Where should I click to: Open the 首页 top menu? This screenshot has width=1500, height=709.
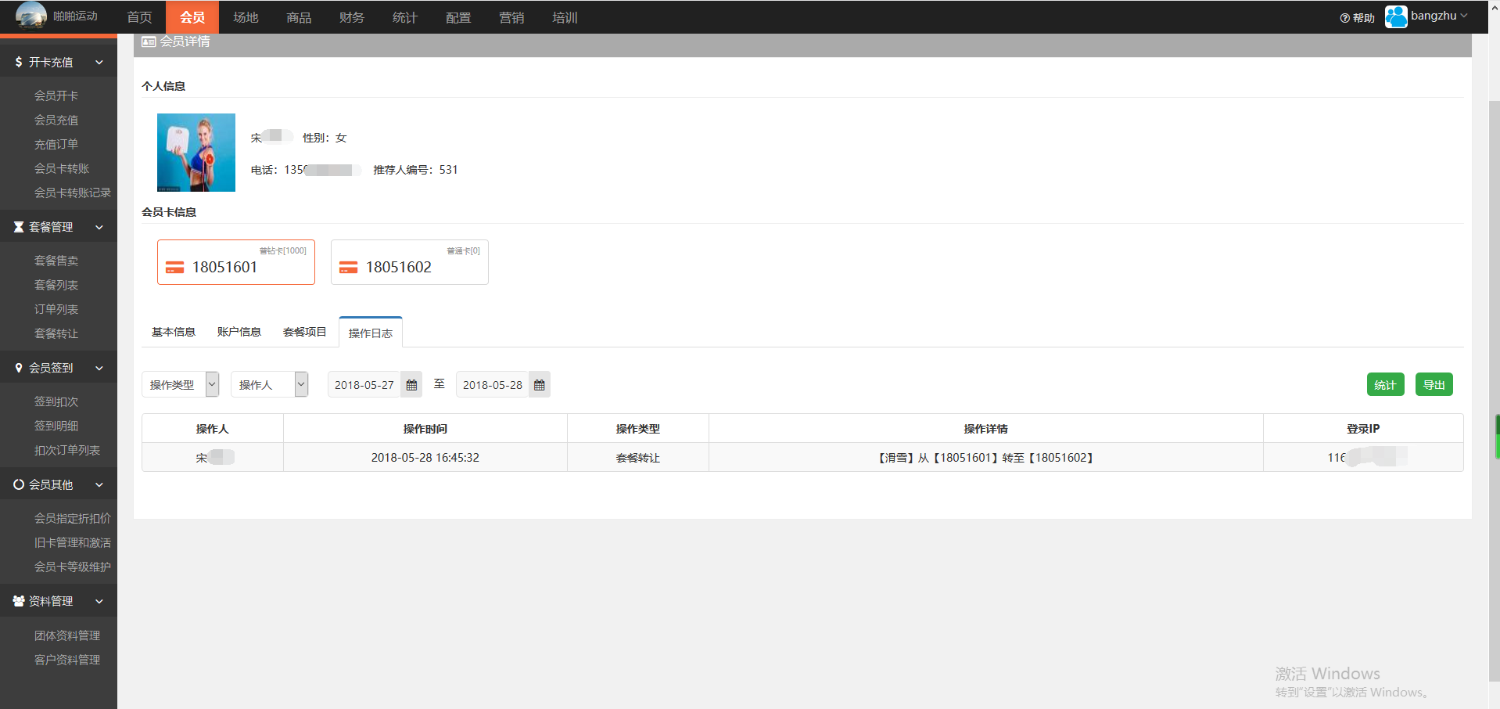coord(140,17)
